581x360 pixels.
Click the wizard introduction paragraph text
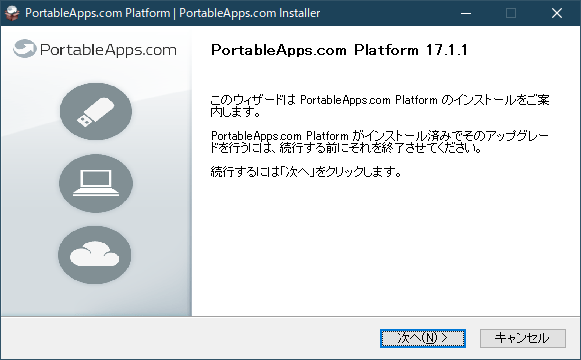tap(380, 106)
